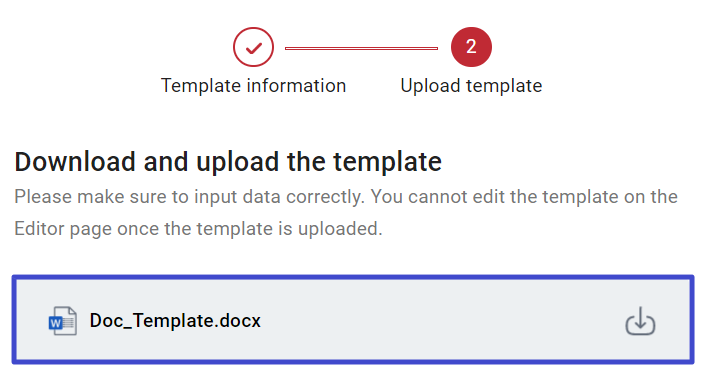This screenshot has width=707, height=386.
Task: Open the Upload template step label
Action: pos(471,86)
